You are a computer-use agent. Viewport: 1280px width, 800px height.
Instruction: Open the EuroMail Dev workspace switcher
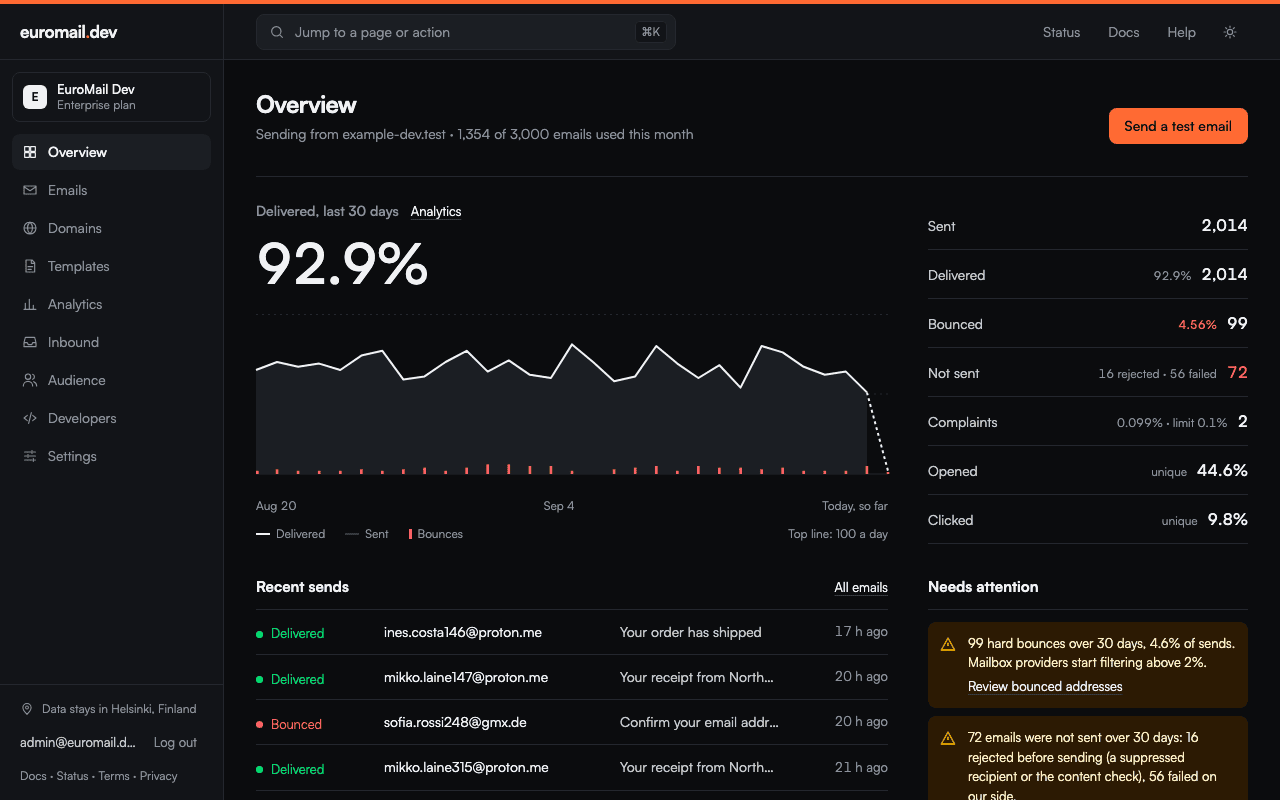(x=111, y=97)
